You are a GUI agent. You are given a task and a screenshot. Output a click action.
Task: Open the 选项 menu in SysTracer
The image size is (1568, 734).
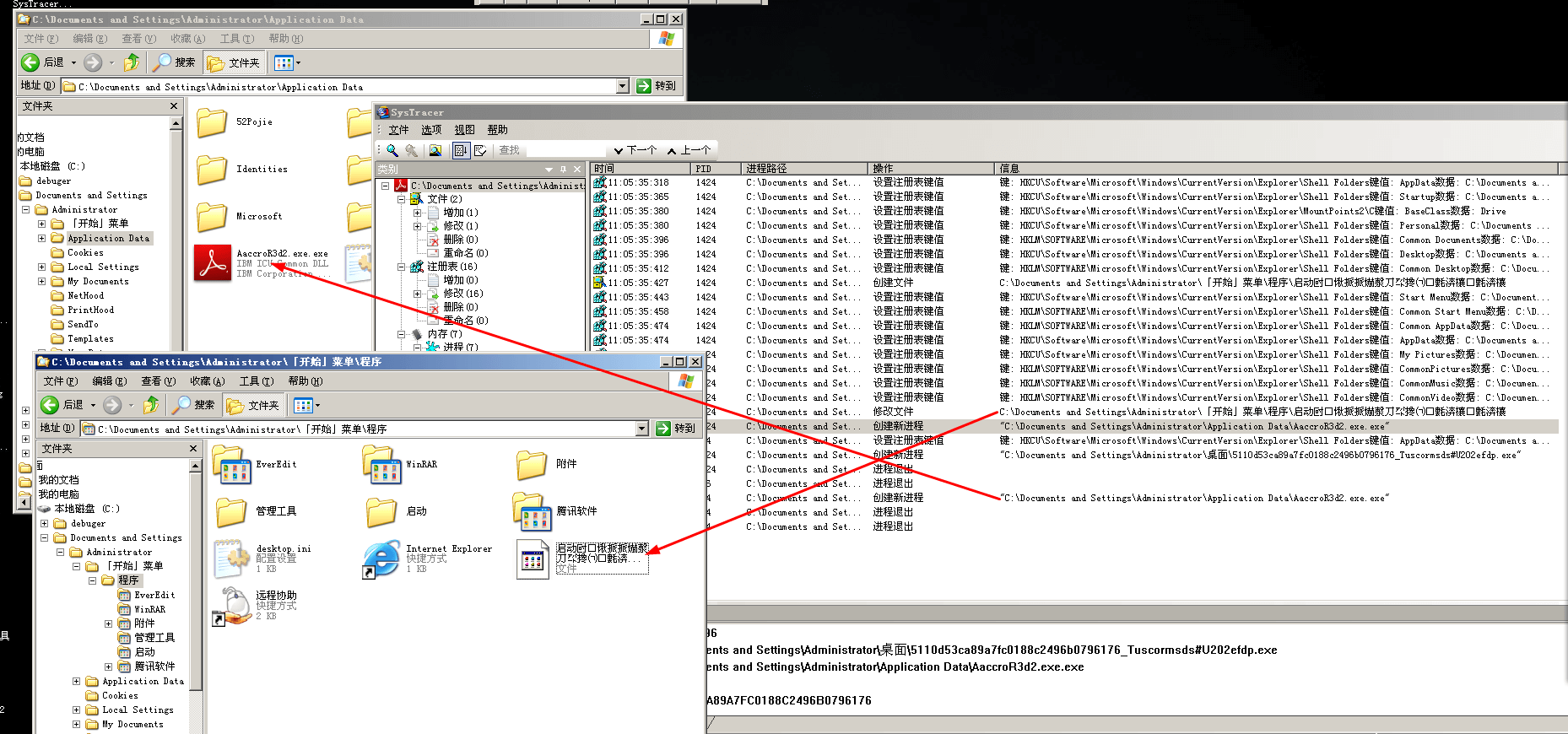point(431,130)
